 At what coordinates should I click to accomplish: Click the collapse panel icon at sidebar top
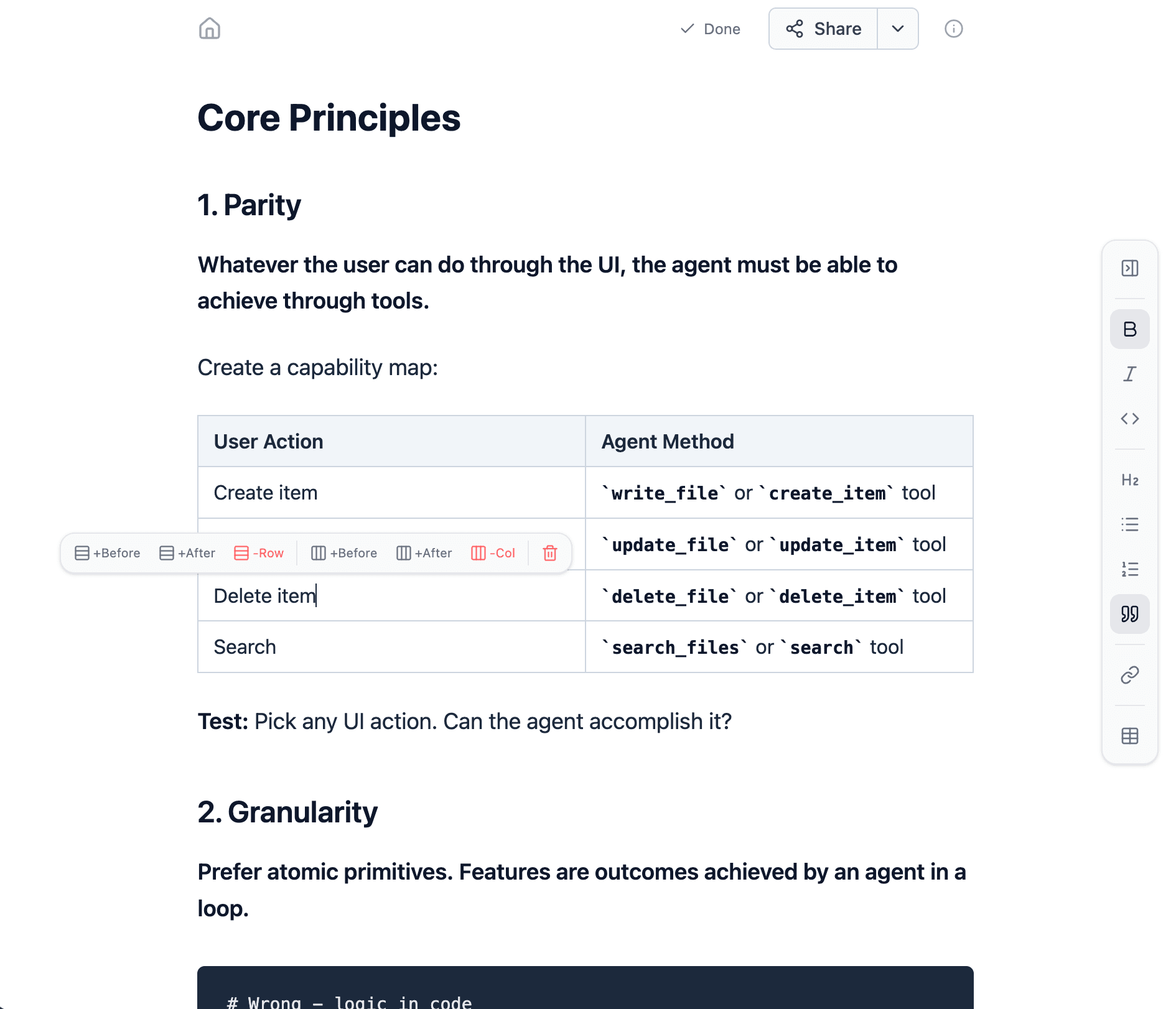coord(1130,269)
